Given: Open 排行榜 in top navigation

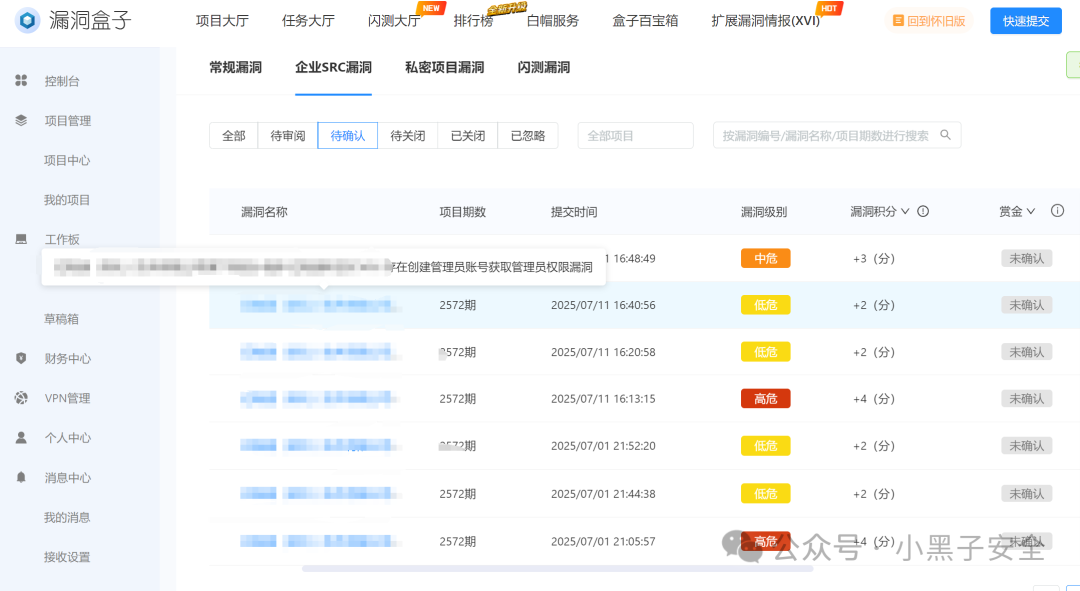Looking at the screenshot, I should 474,21.
